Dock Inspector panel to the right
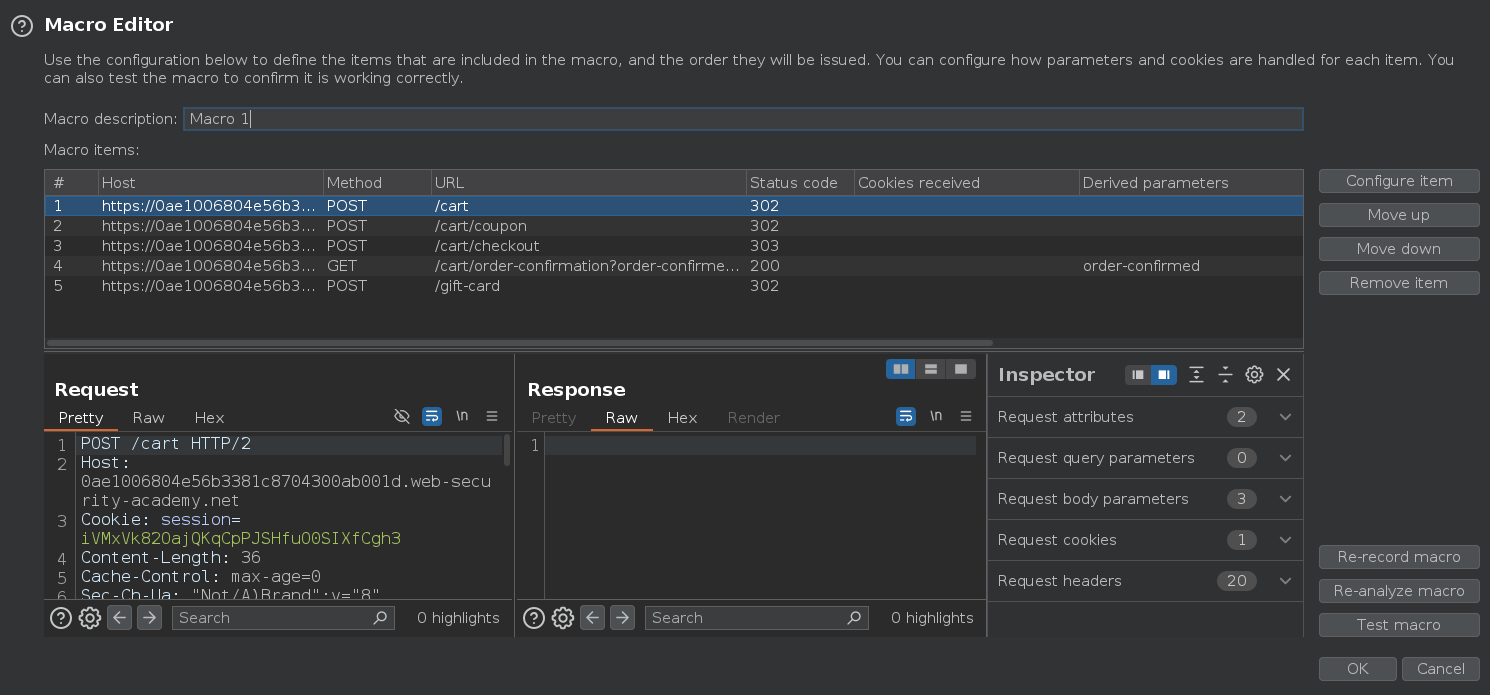The image size is (1490, 695). 1163,375
